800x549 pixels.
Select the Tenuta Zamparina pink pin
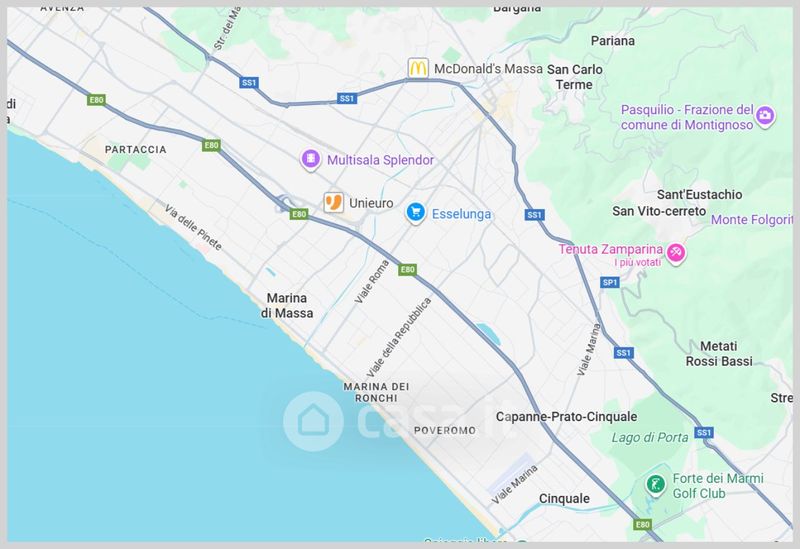676,252
